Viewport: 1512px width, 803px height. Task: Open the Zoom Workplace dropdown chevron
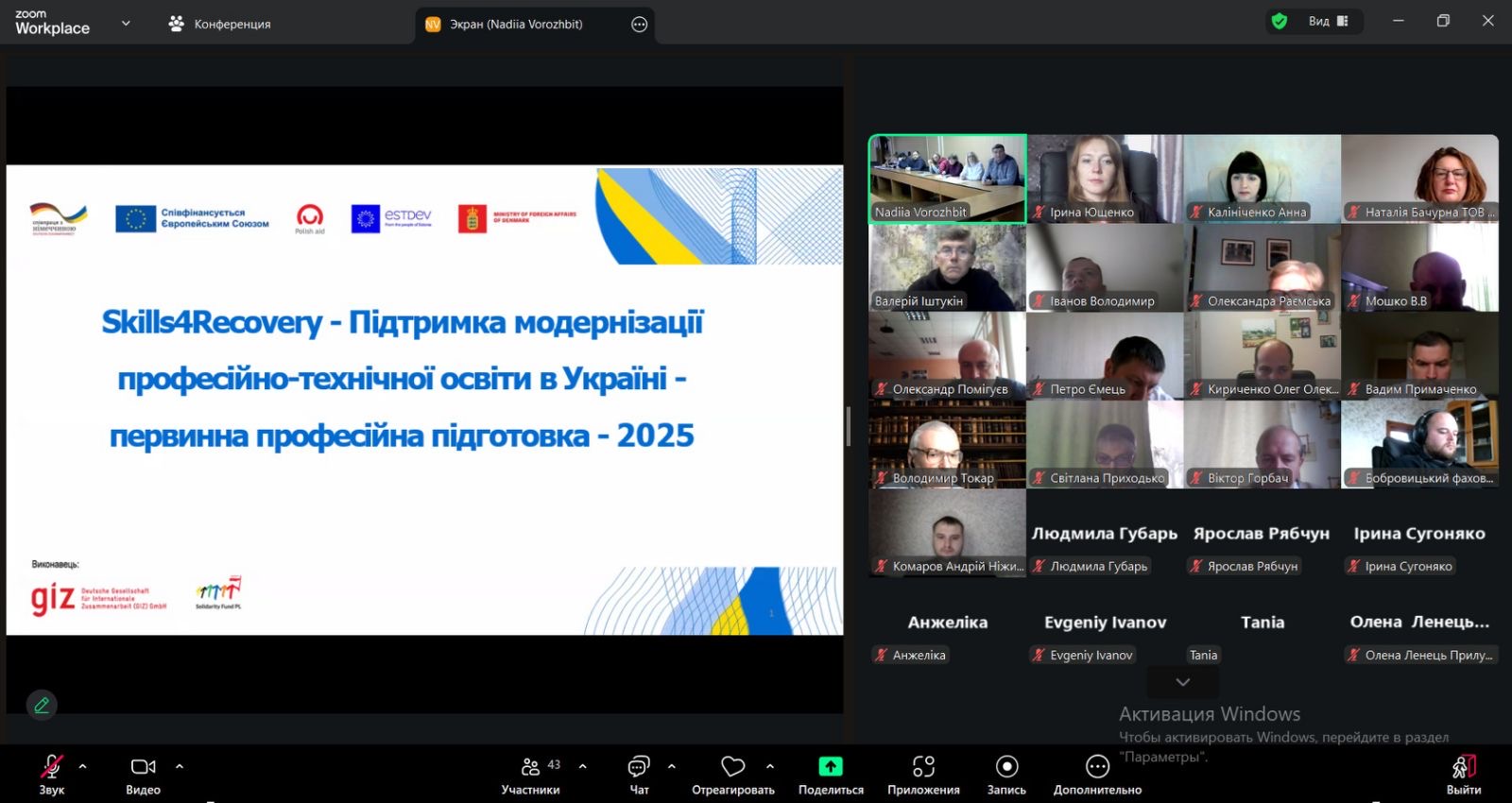pyautogui.click(x=126, y=24)
